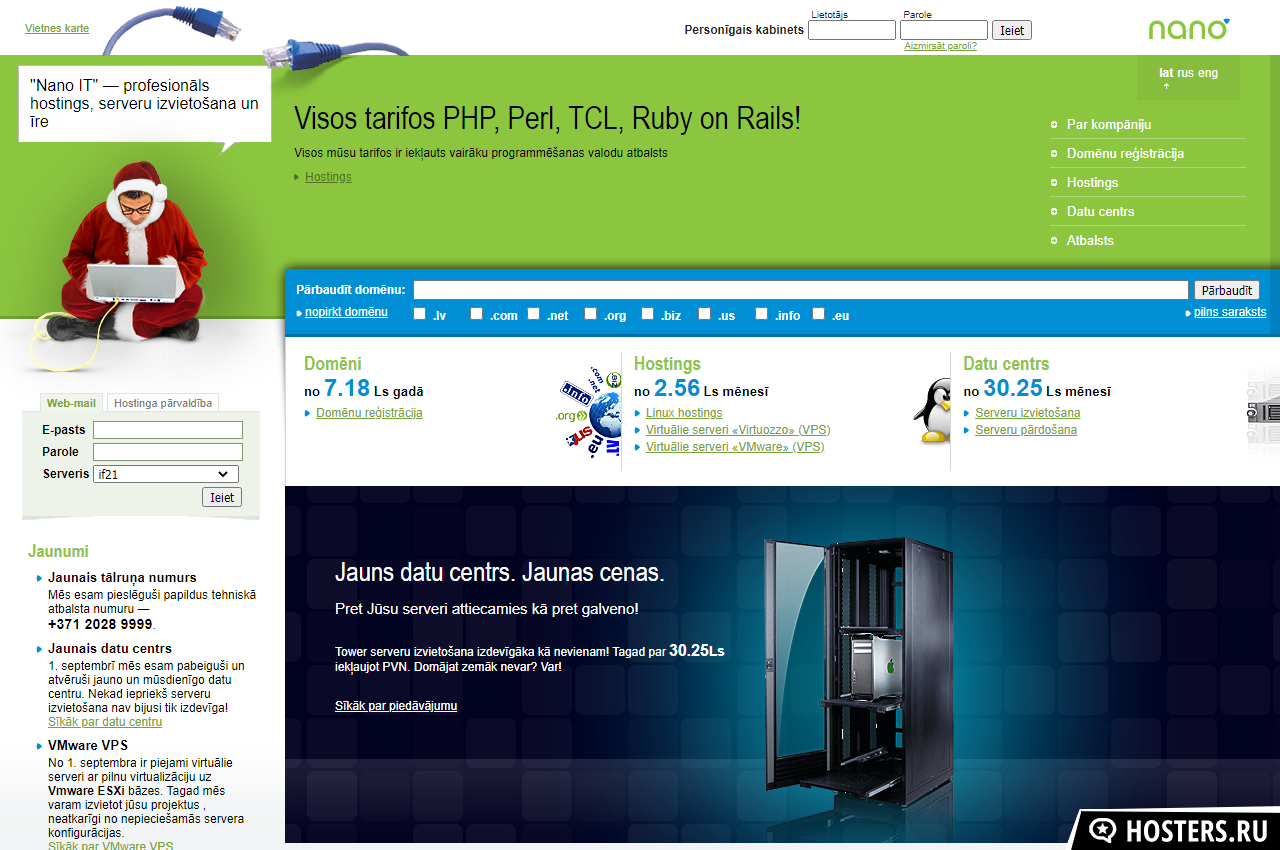Switch language to eng
1280x850 pixels.
[1208, 73]
